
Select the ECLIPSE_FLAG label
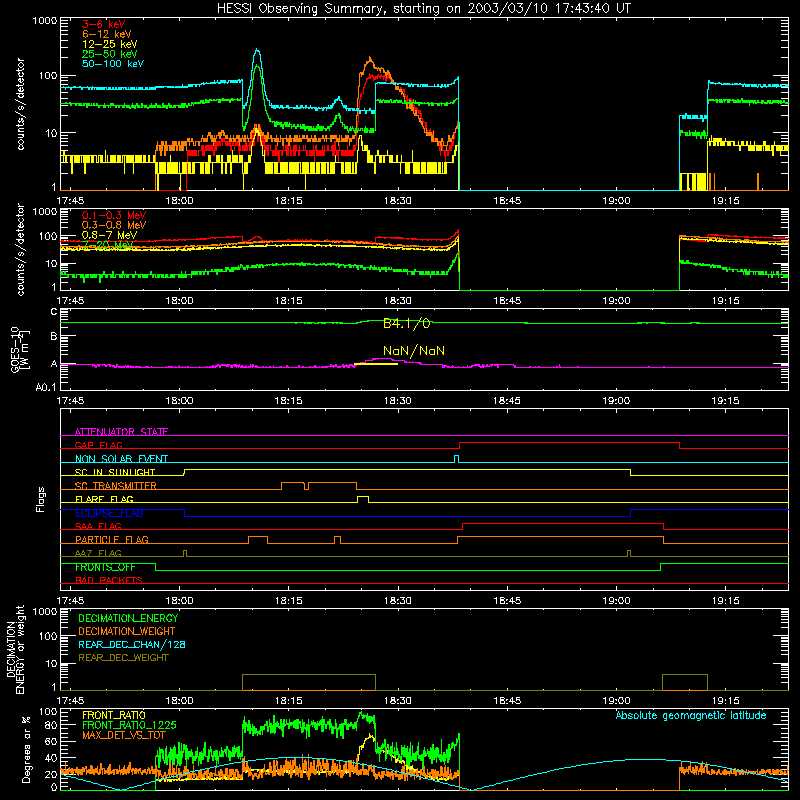pyautogui.click(x=109, y=513)
